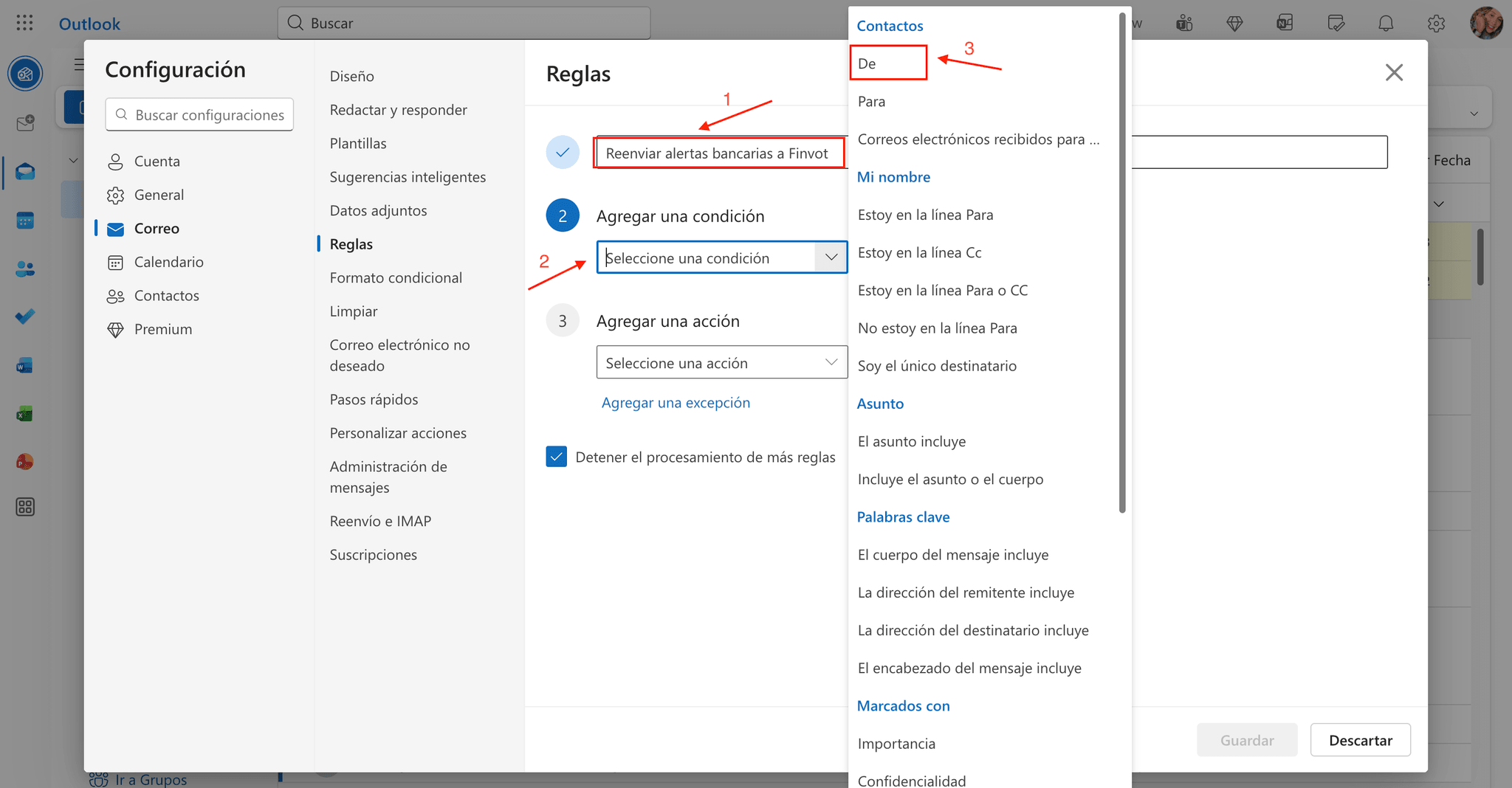Open the Limpiar settings
Viewport: 1512px width, 788px height.
354,311
